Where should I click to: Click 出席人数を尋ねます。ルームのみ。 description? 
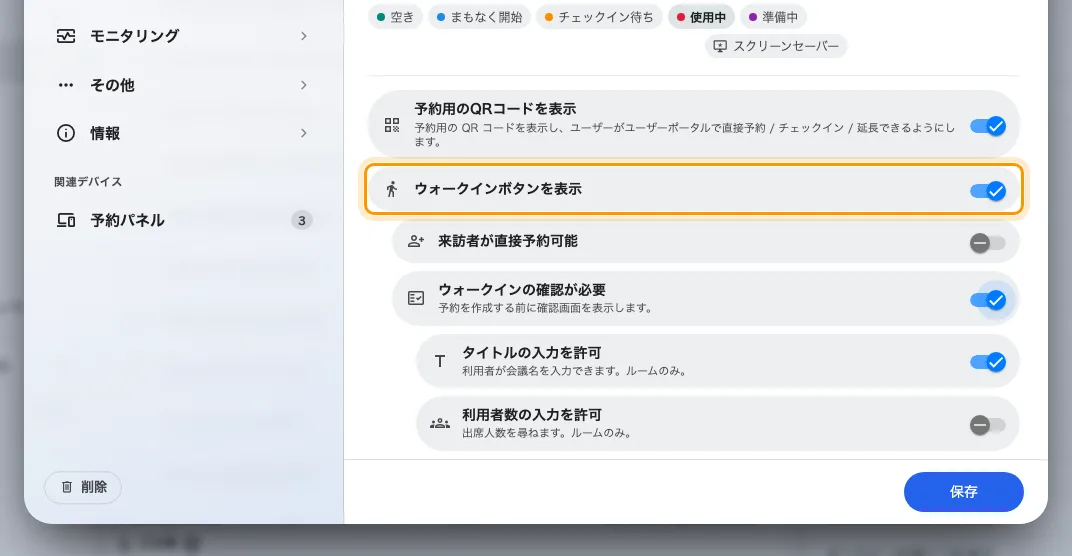(547, 433)
